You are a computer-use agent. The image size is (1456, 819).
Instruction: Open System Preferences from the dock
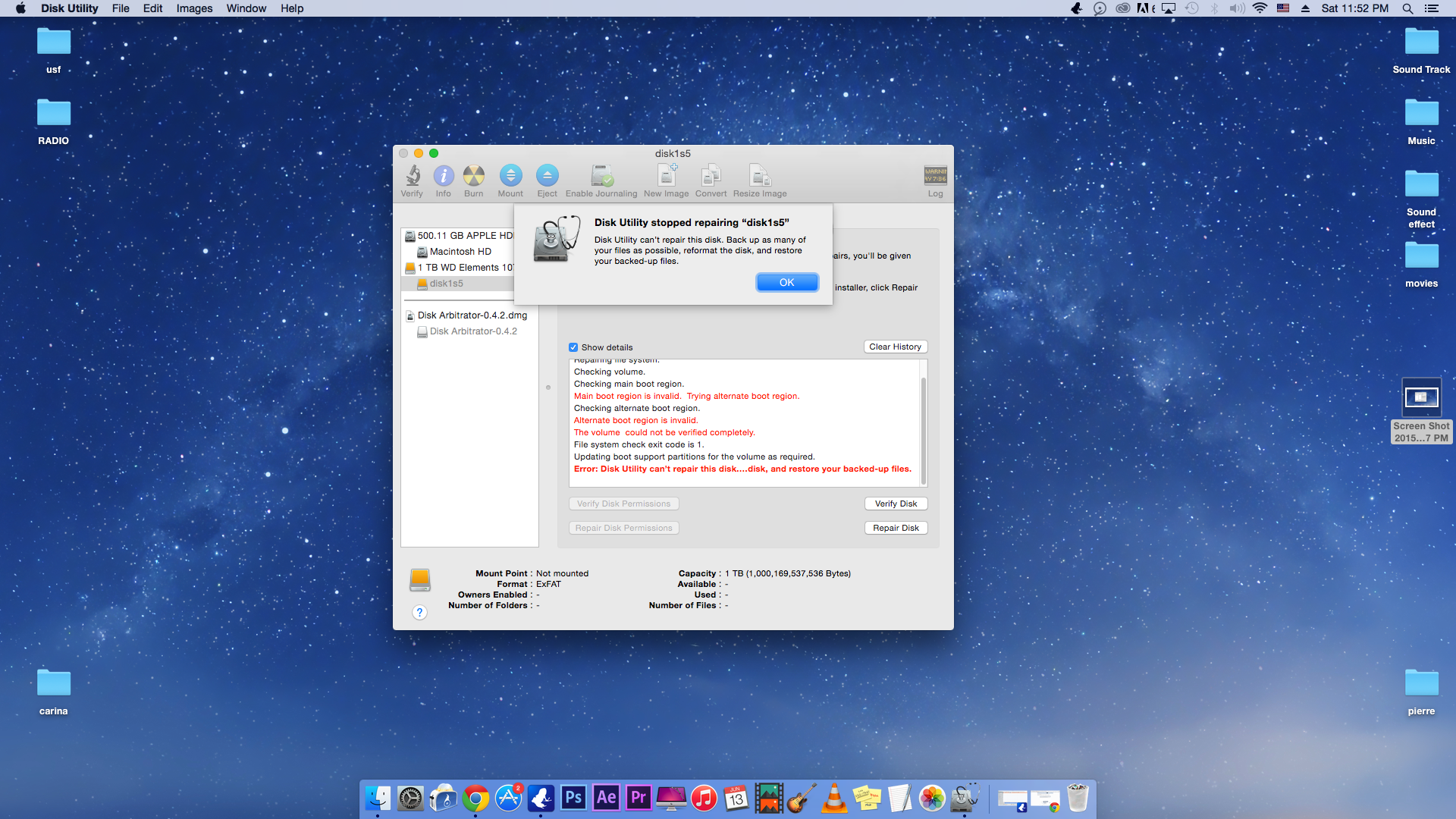[x=410, y=798]
